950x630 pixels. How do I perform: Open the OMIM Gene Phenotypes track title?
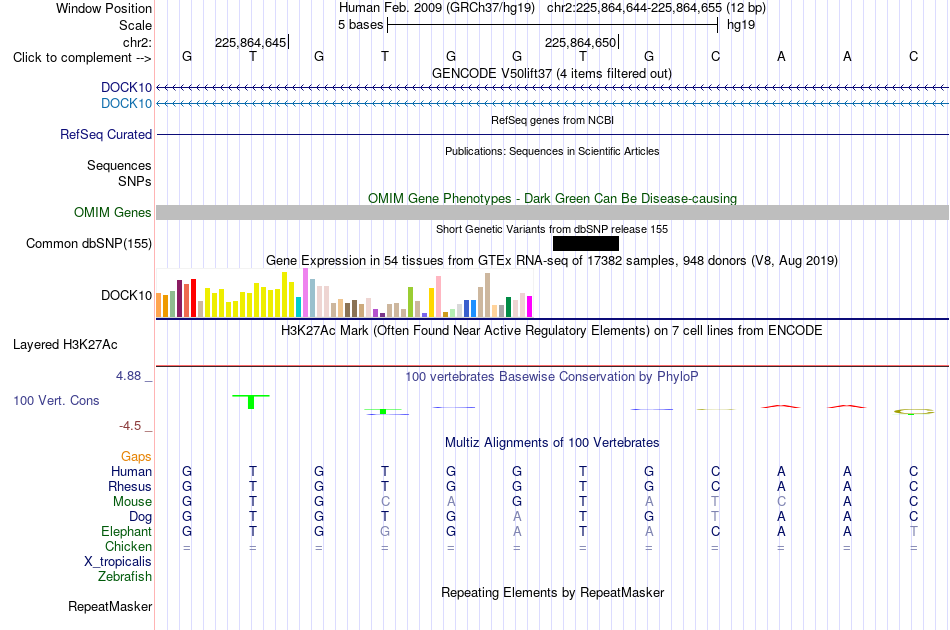pos(552,199)
